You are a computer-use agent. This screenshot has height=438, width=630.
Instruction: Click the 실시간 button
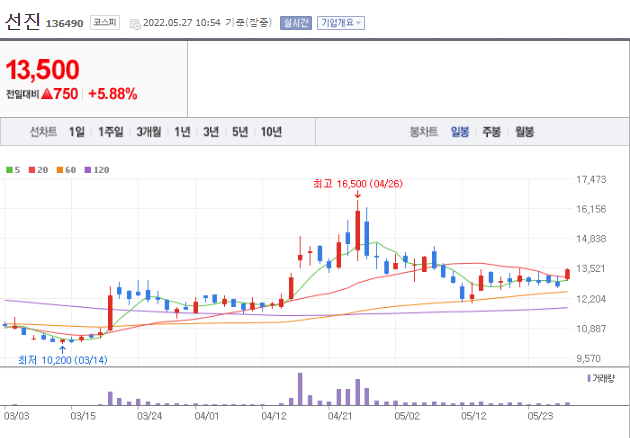tap(296, 23)
